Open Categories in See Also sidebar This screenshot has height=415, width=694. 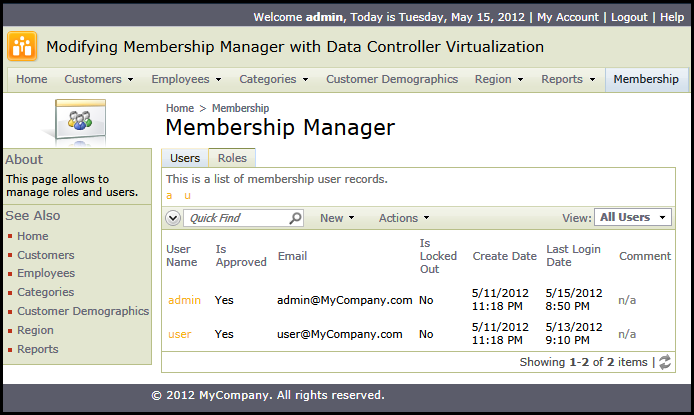[46, 292]
